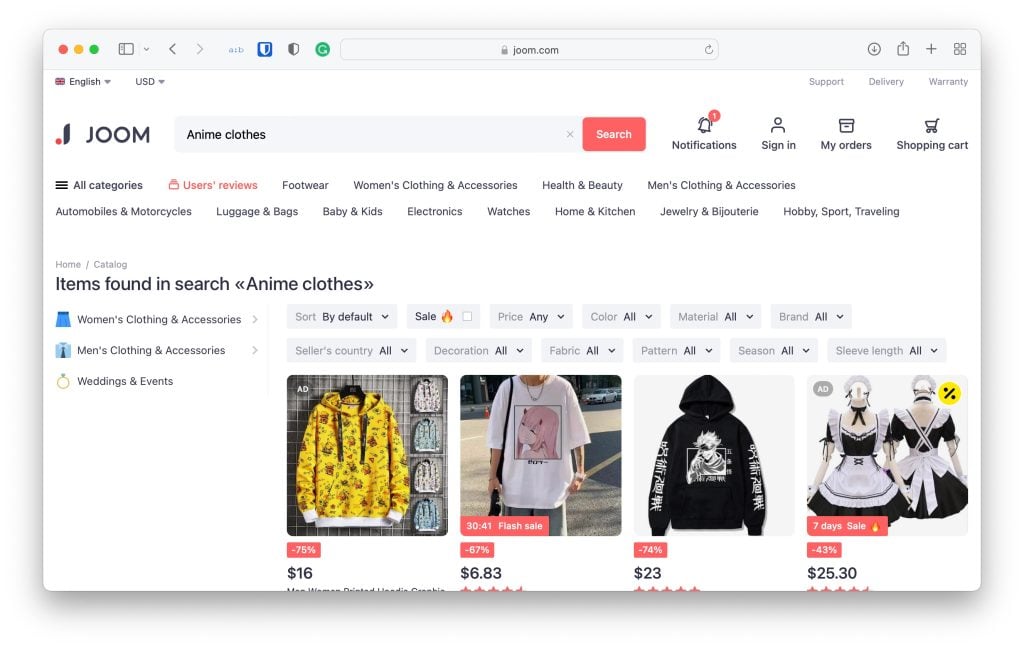Open the Safari sidebar toggle icon
This screenshot has height=648, width=1024.
[126, 49]
